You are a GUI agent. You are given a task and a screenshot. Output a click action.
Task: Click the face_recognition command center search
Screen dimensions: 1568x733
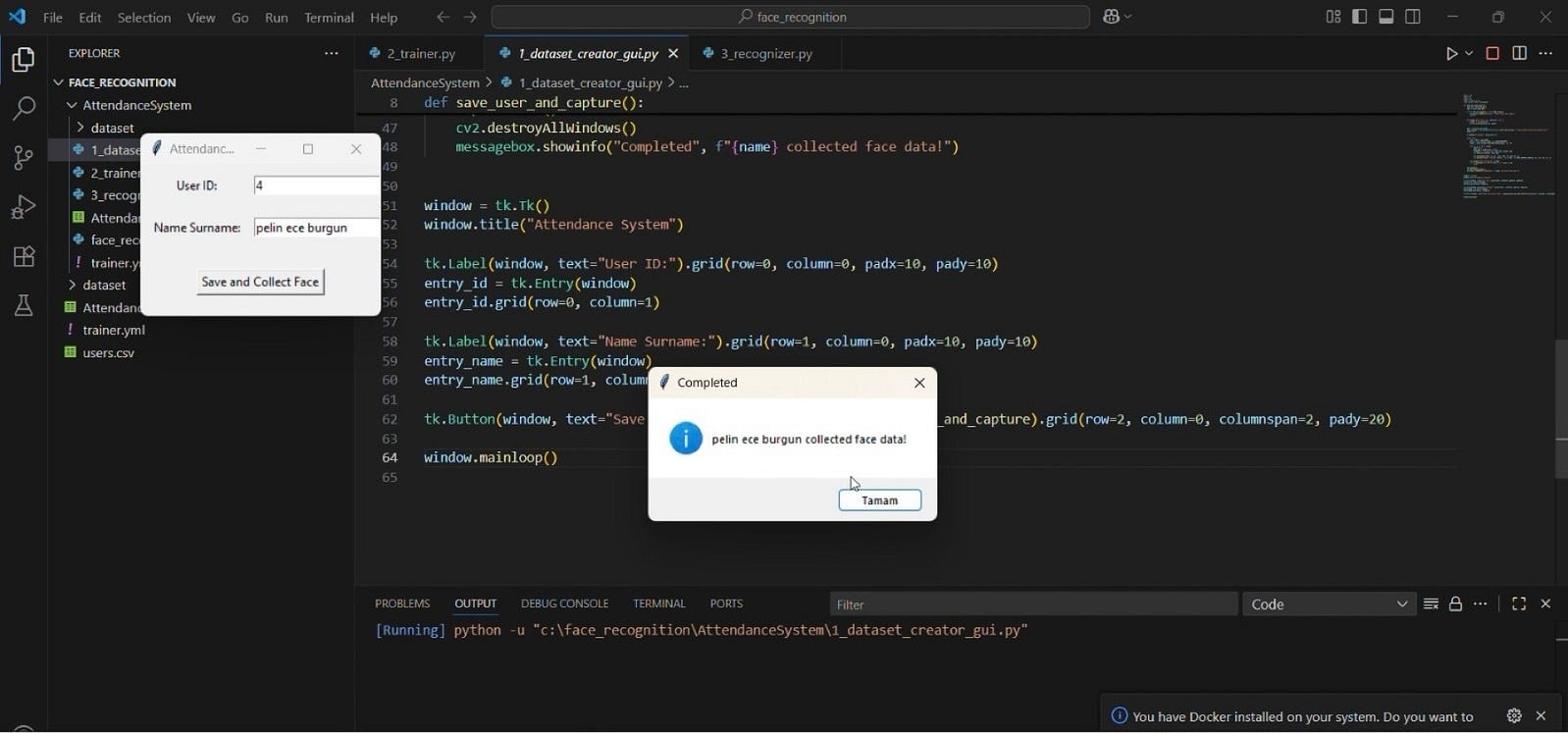click(790, 17)
